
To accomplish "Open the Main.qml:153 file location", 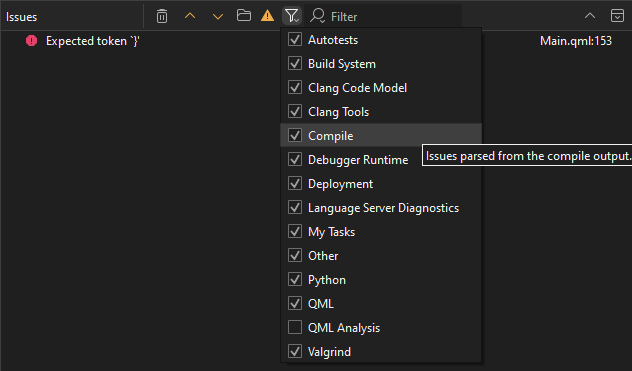I will pos(576,41).
